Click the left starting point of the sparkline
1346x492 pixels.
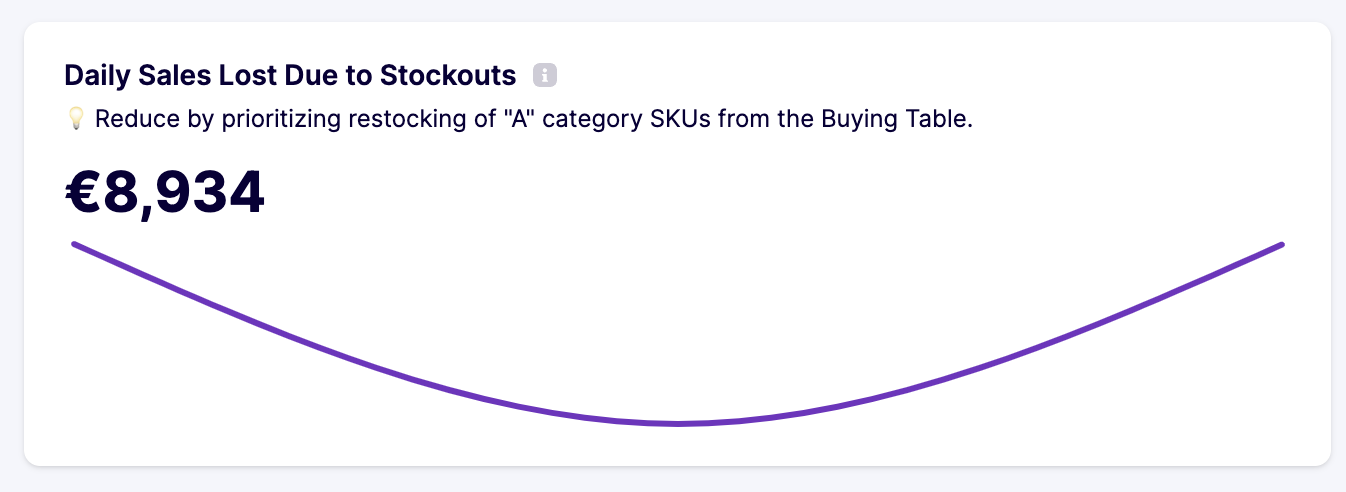click(75, 244)
